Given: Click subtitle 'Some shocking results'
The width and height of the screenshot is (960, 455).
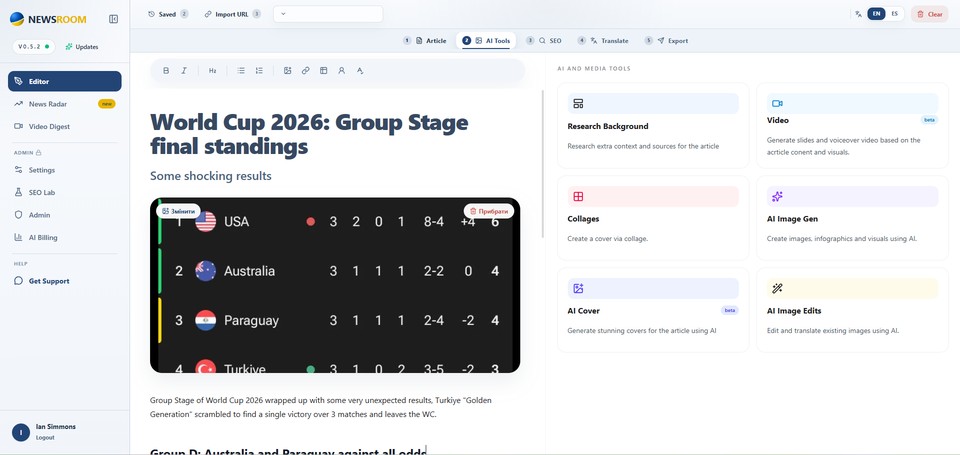Looking at the screenshot, I should coord(211,176).
